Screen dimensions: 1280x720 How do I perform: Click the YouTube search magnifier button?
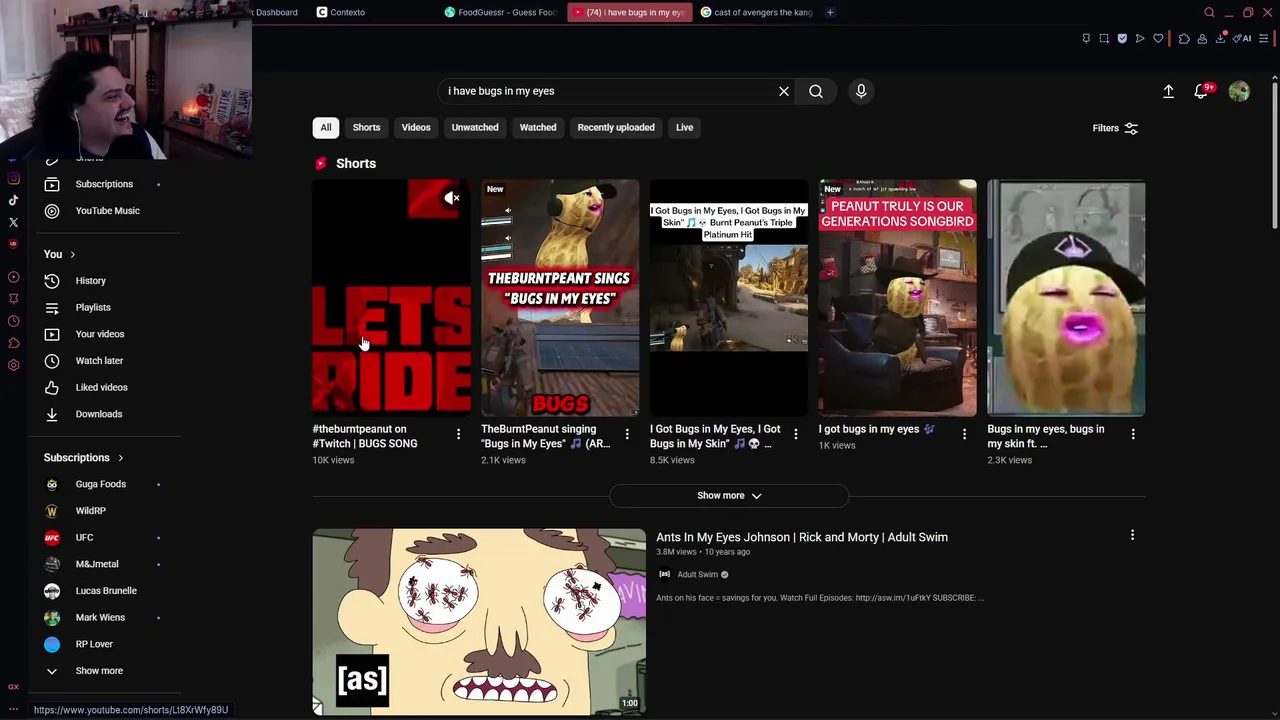click(x=816, y=91)
